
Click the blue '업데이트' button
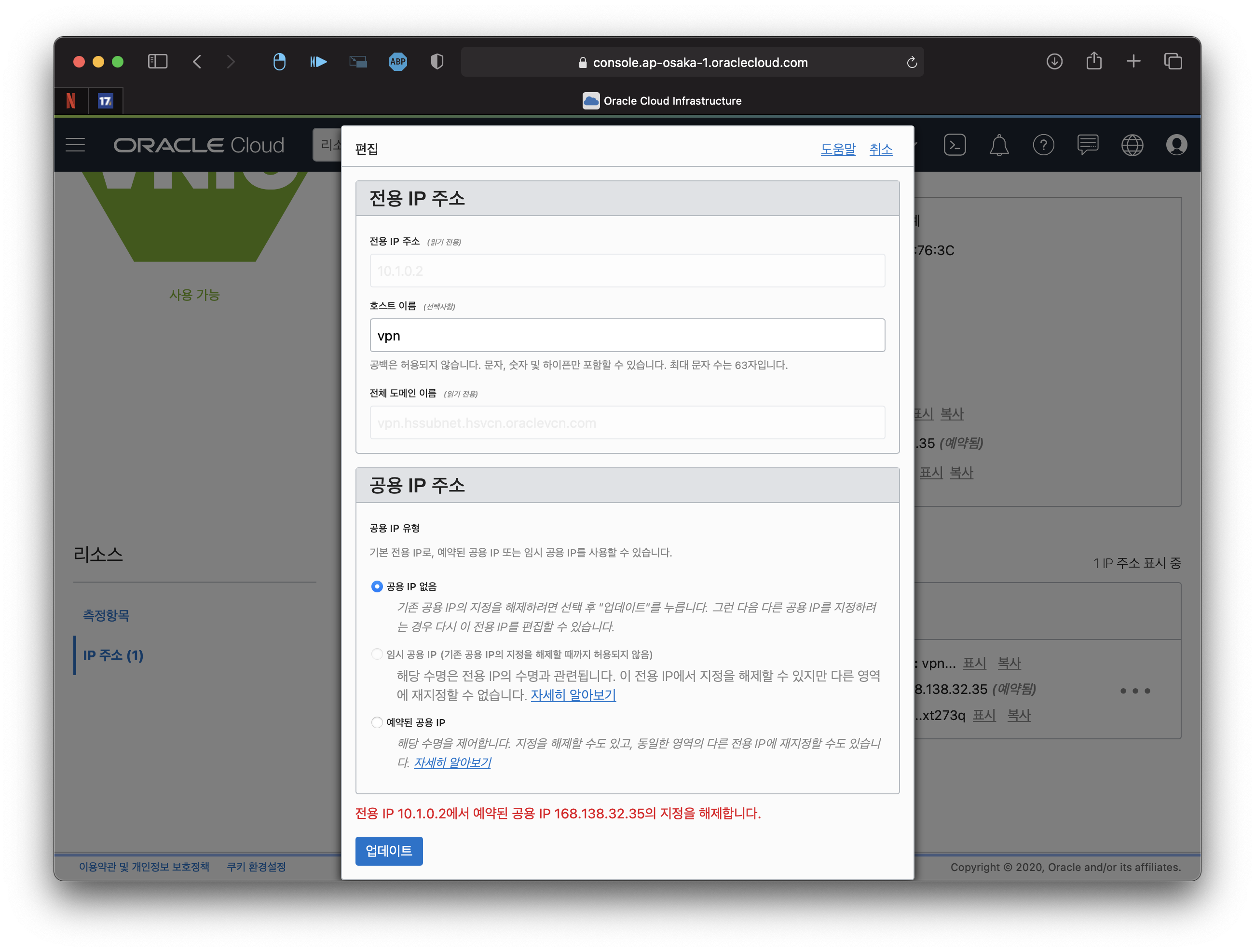pyautogui.click(x=389, y=850)
